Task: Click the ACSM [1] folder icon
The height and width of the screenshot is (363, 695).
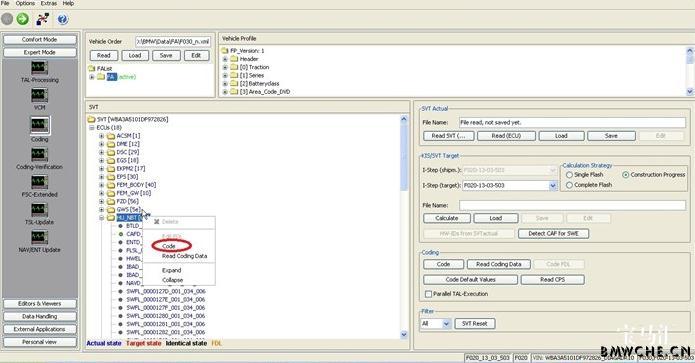Action: pos(111,136)
